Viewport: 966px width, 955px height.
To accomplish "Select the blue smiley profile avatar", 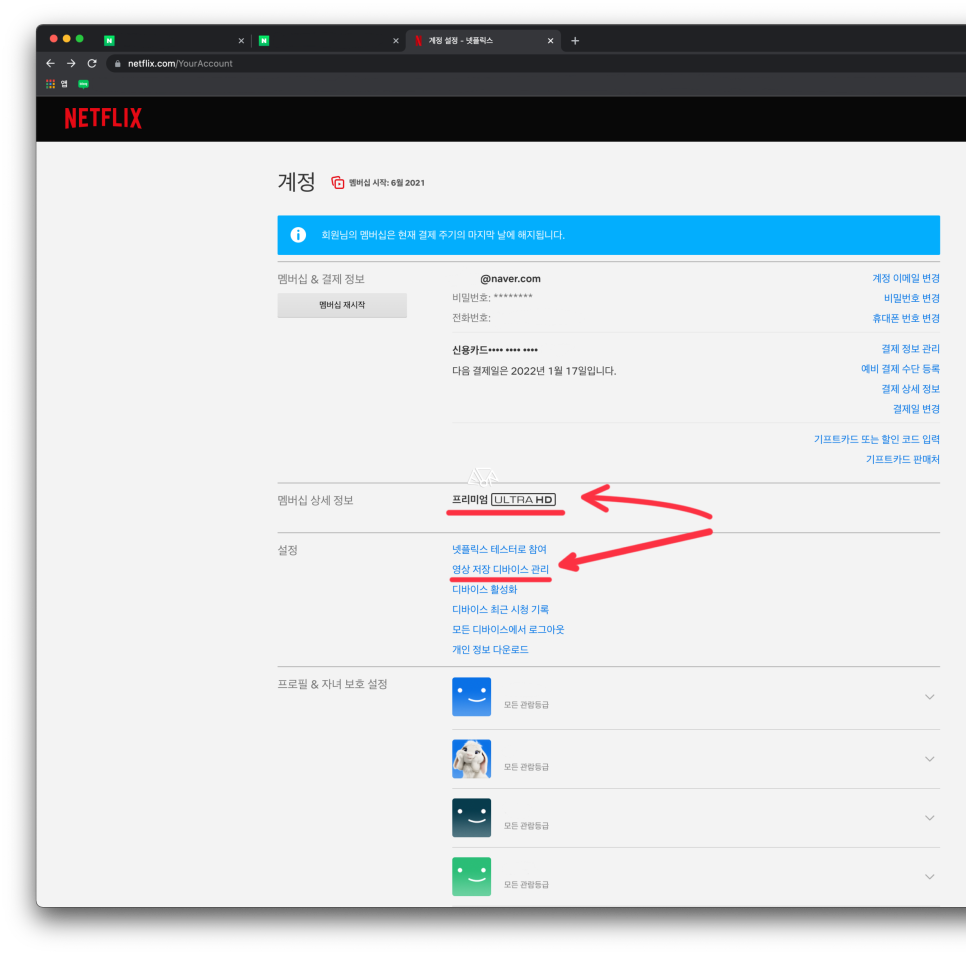I will pyautogui.click(x=471, y=697).
